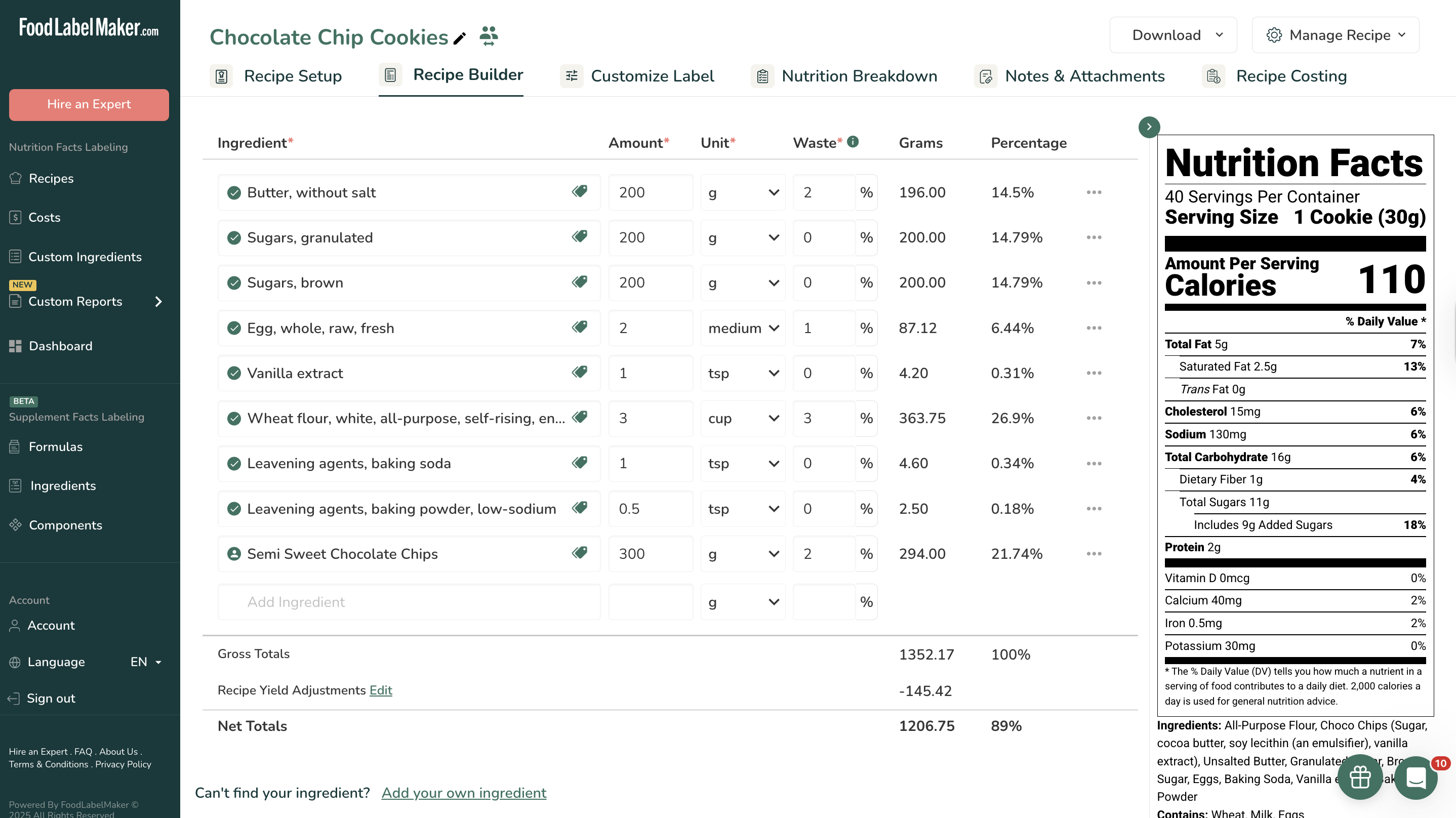
Task: Open the unit dropdown for Egg row
Action: 743,328
